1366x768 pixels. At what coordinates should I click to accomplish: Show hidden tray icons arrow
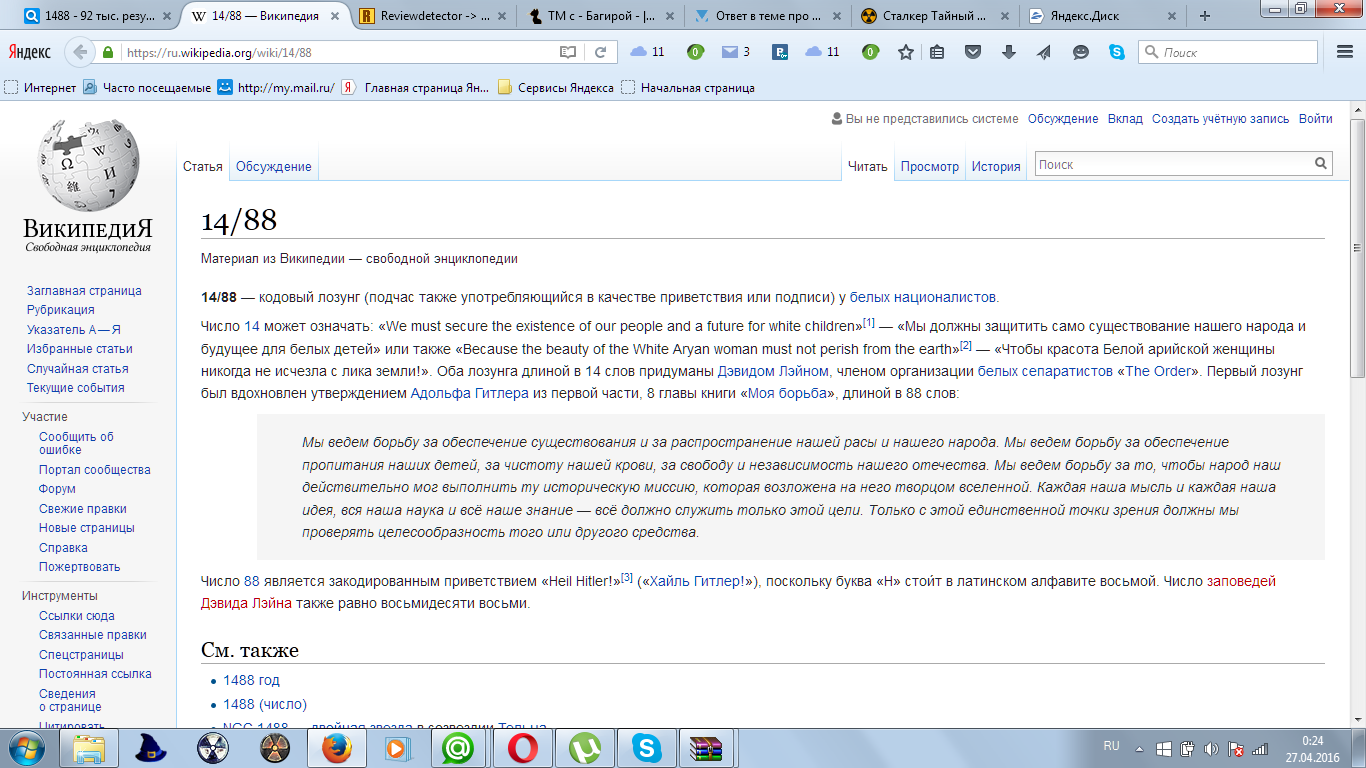(1139, 749)
